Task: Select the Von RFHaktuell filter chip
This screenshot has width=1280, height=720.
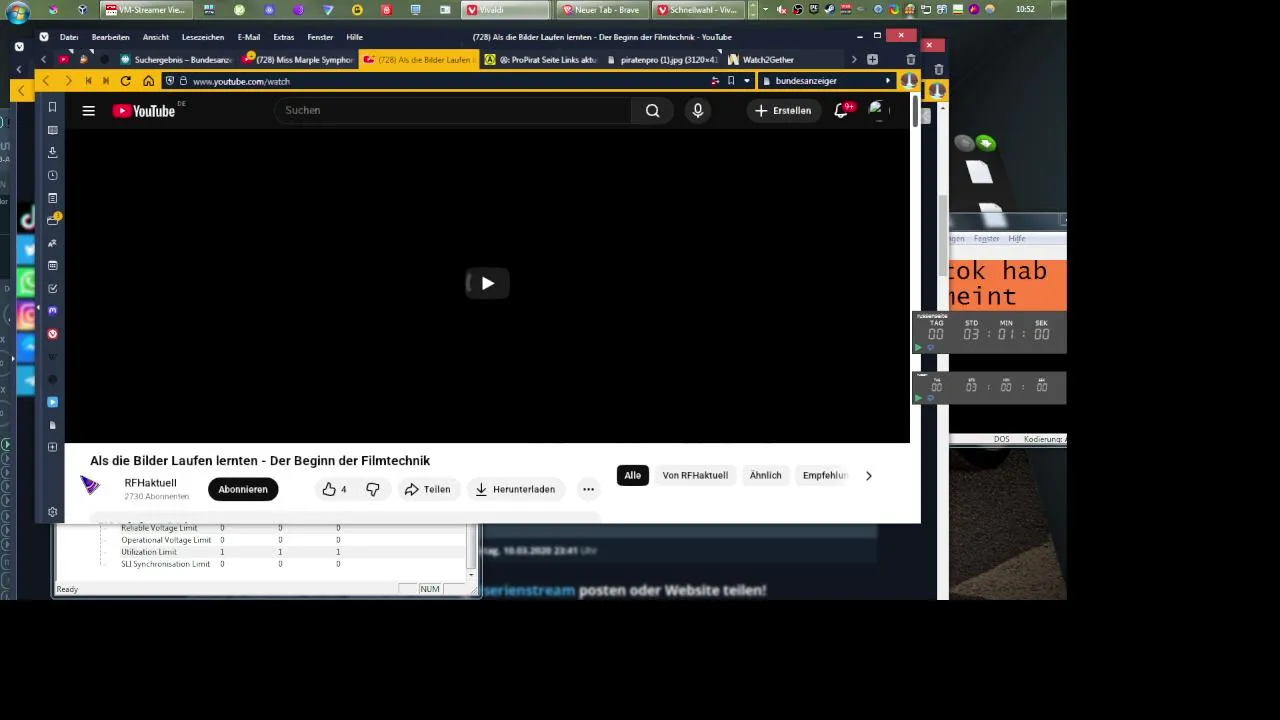Action: pyautogui.click(x=695, y=476)
